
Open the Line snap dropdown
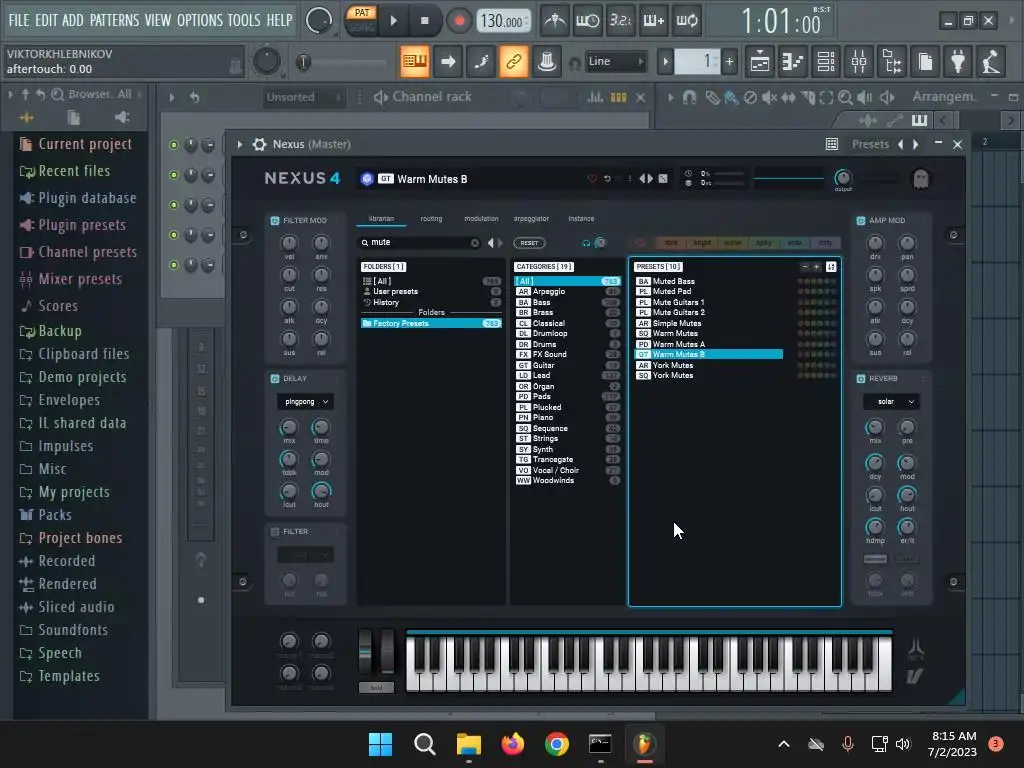point(614,61)
